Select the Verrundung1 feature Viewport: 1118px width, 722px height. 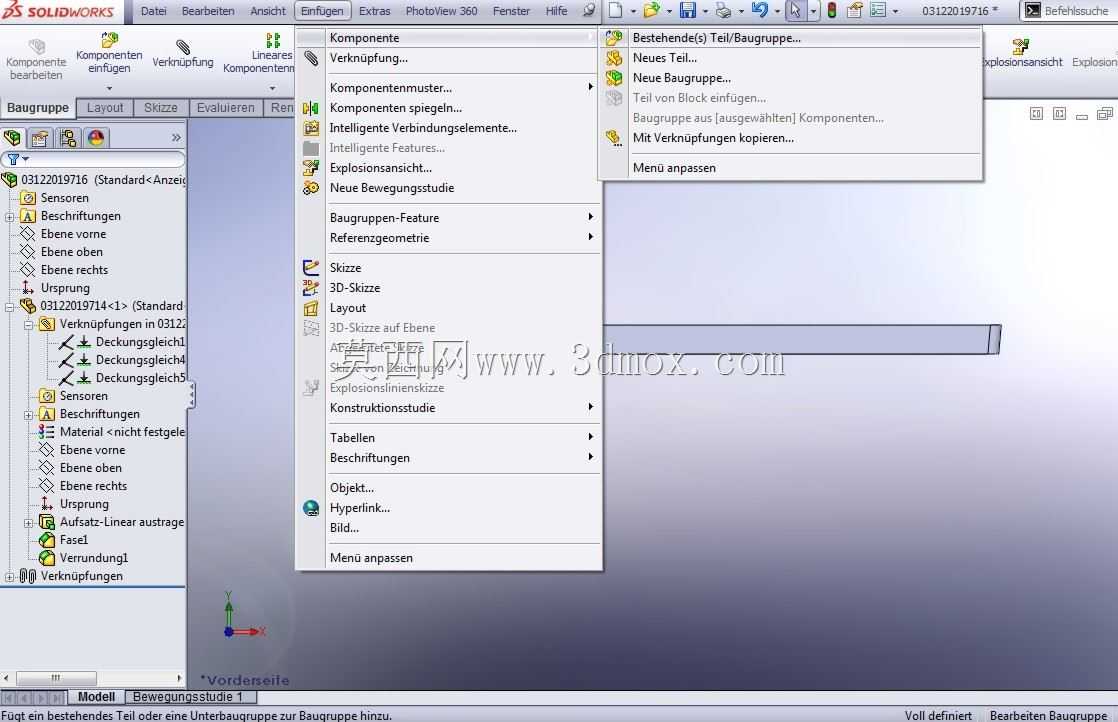click(94, 557)
